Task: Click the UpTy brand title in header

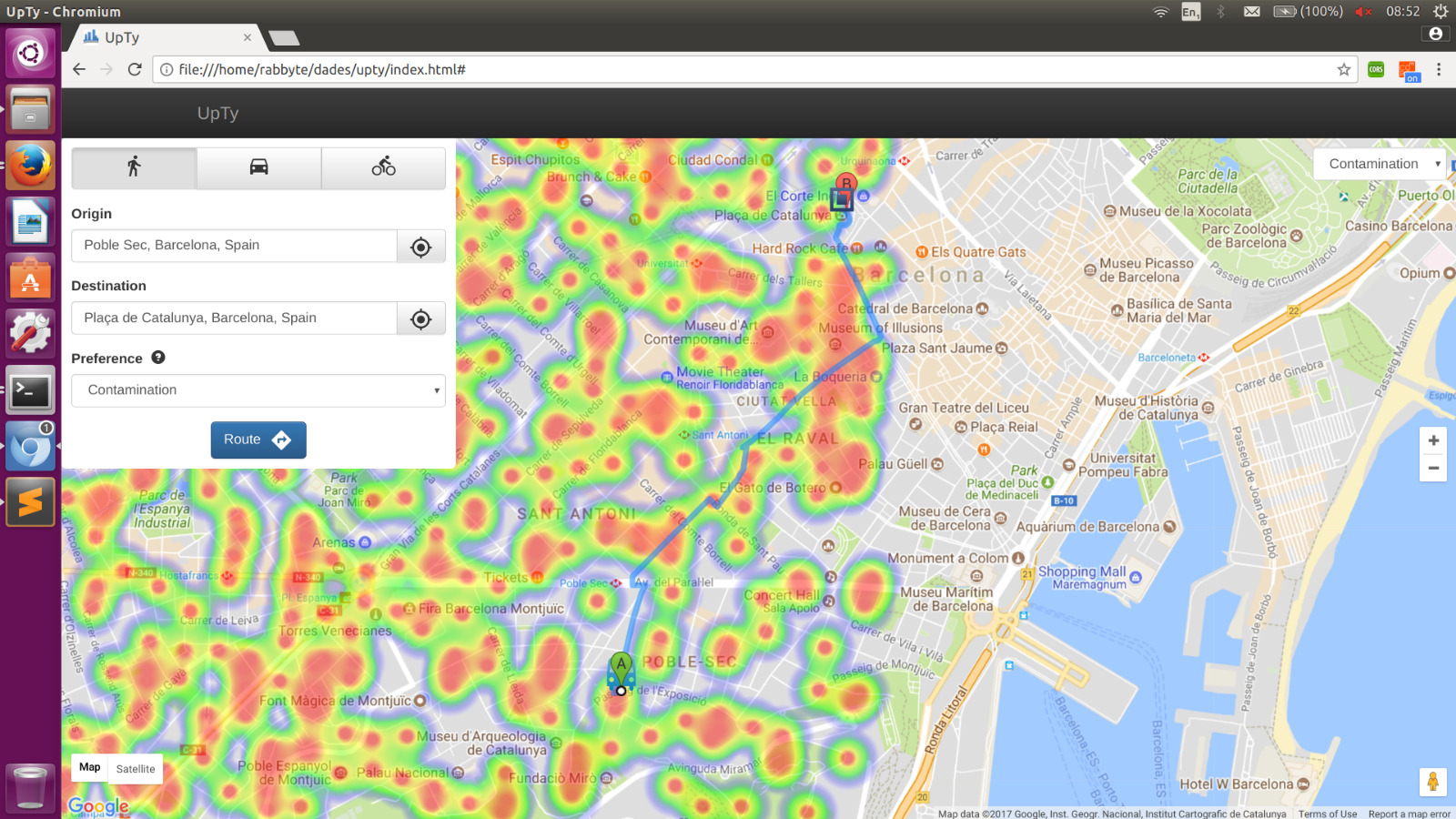Action: point(218,114)
